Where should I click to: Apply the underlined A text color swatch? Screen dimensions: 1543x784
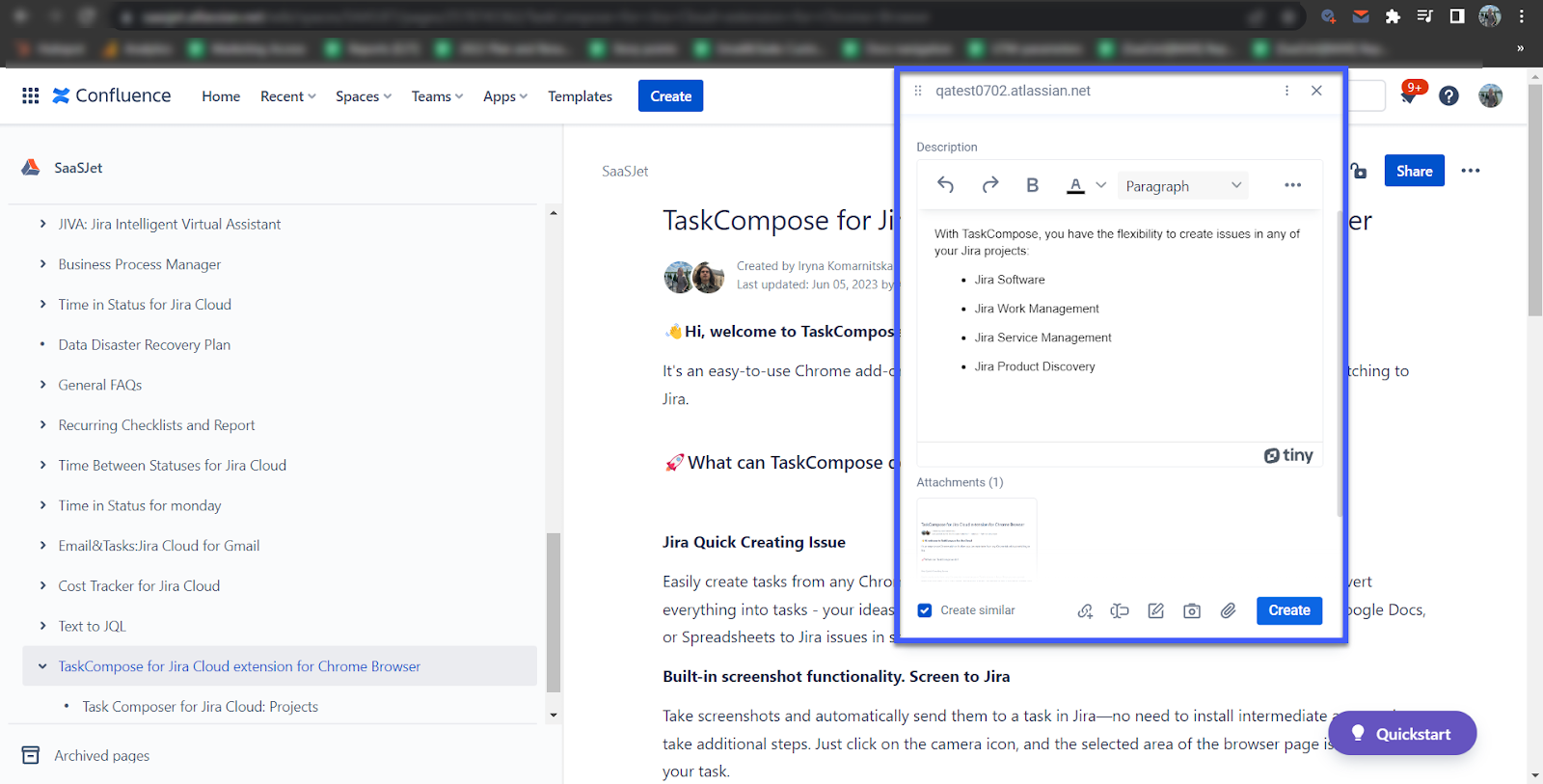1075,185
